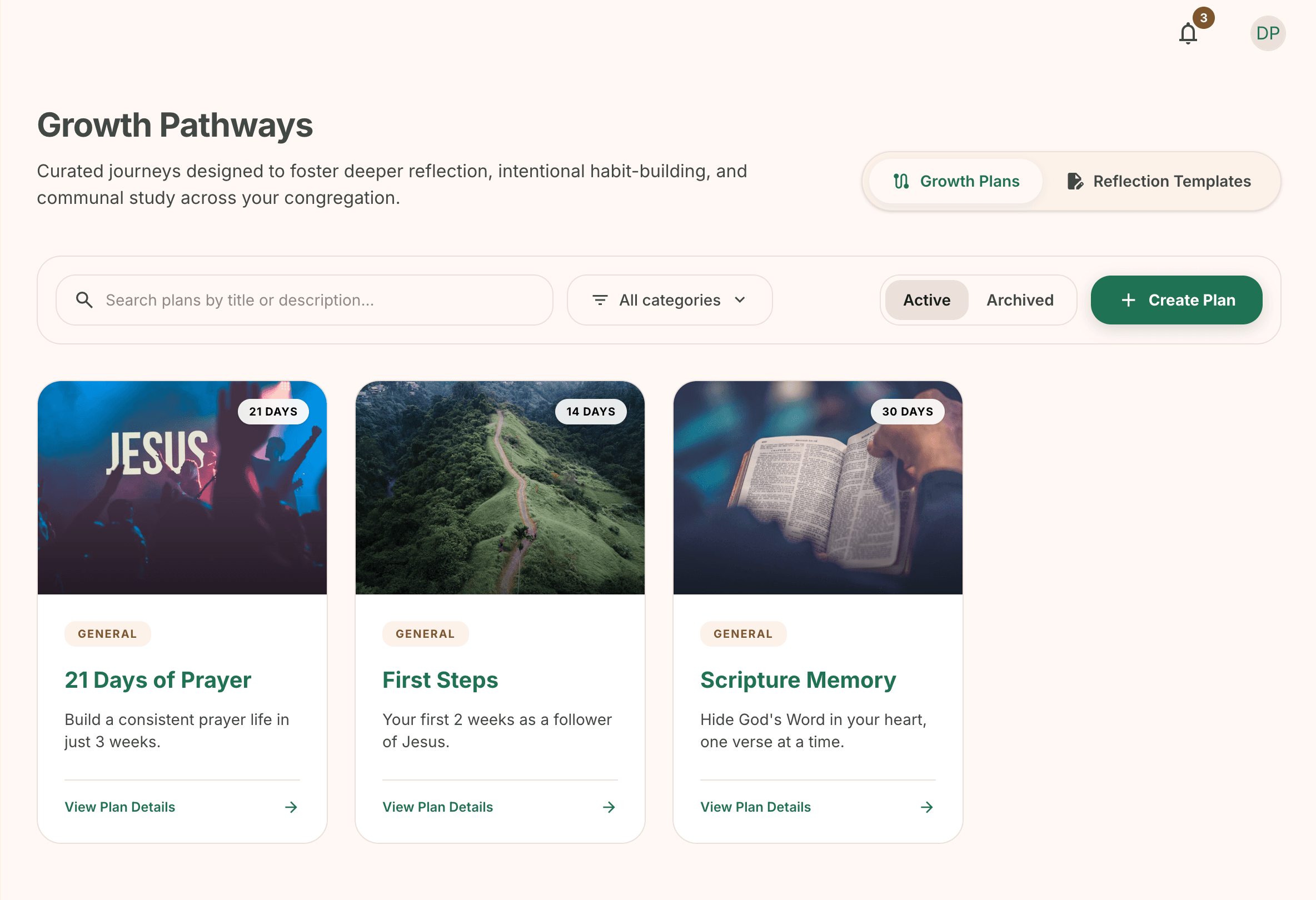Click 'Build a consistent prayer life' description

pos(177,731)
